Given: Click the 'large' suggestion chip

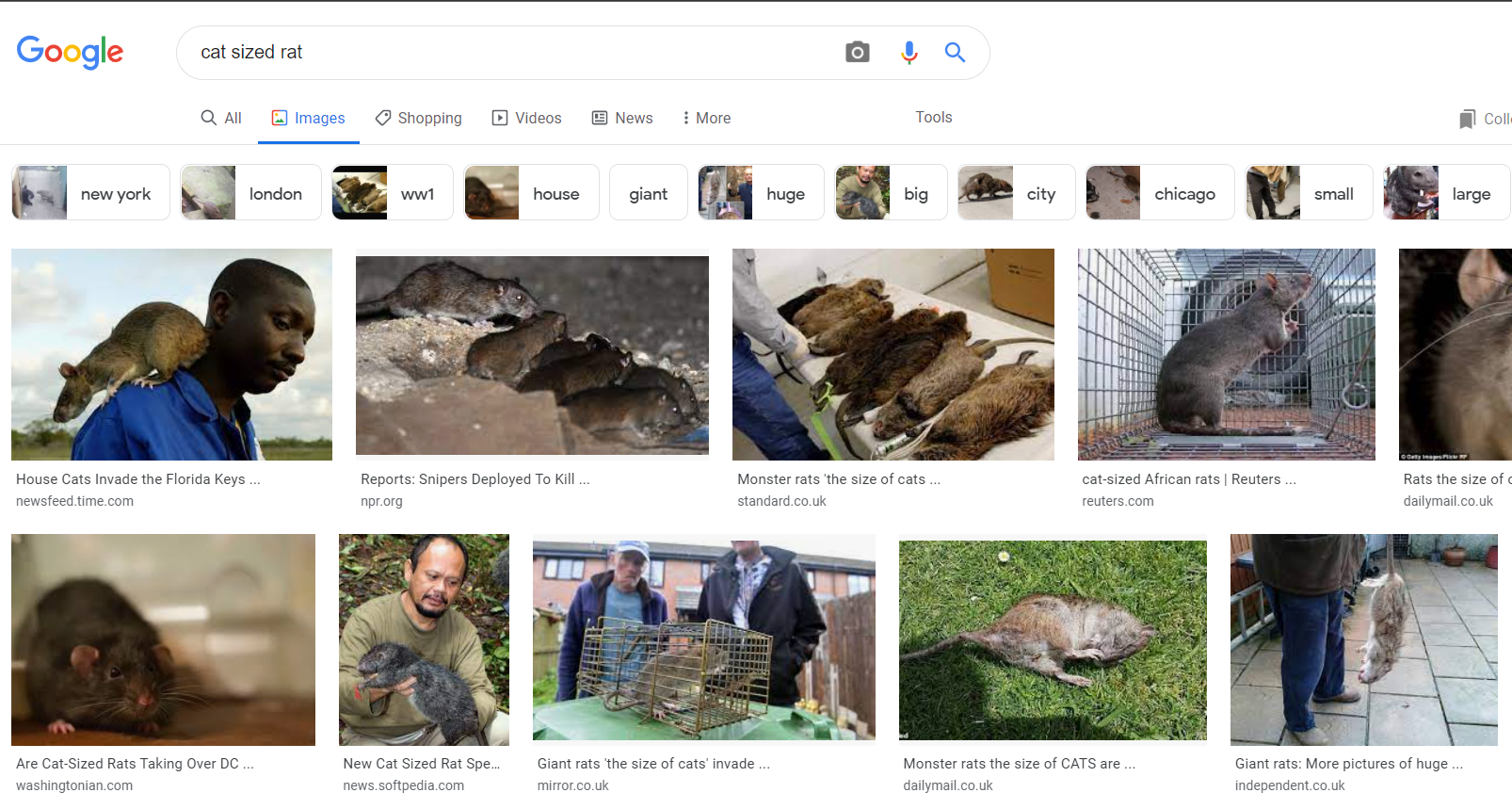Looking at the screenshot, I should click(x=1447, y=193).
